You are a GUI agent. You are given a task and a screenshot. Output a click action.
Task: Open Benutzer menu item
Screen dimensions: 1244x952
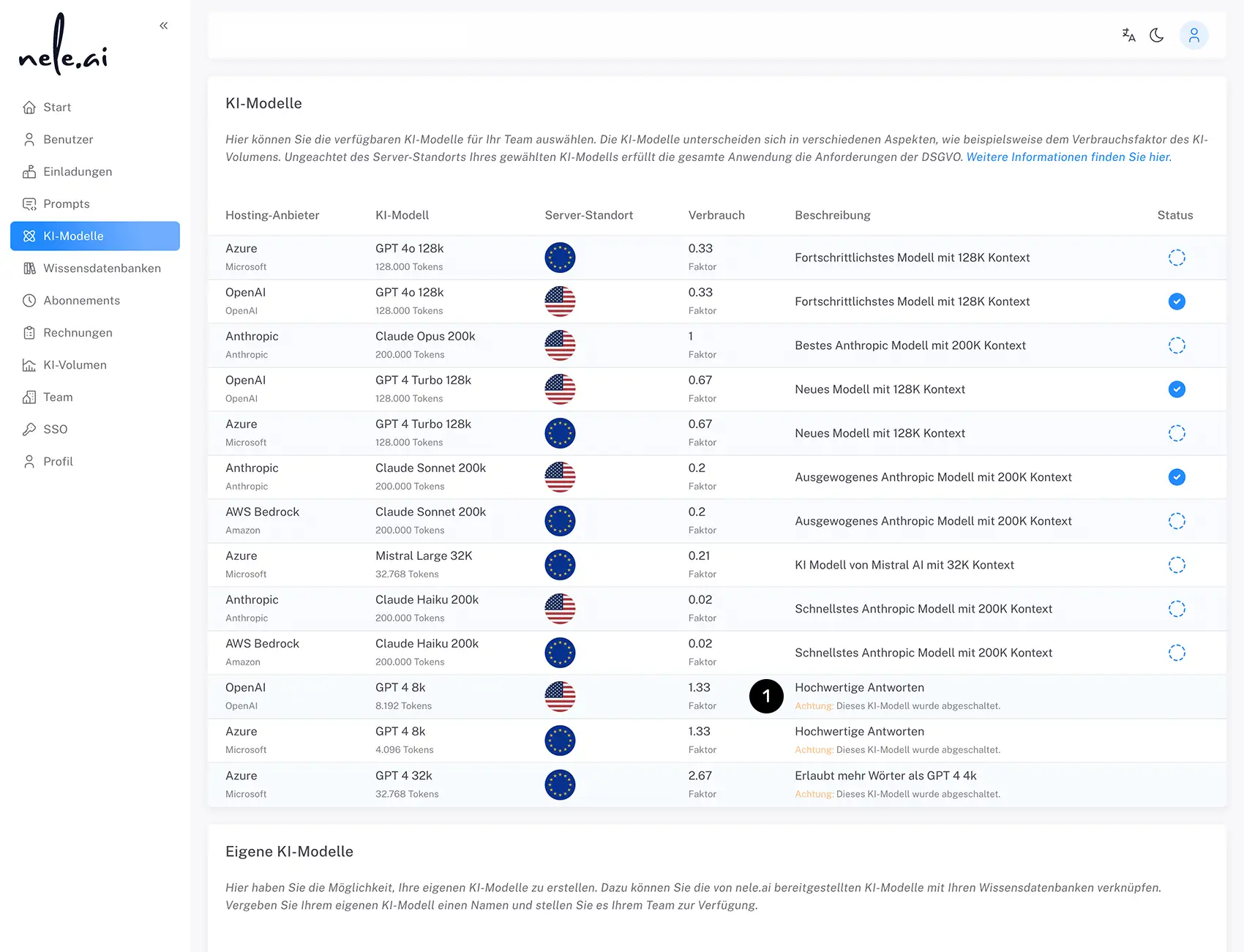[95, 140]
